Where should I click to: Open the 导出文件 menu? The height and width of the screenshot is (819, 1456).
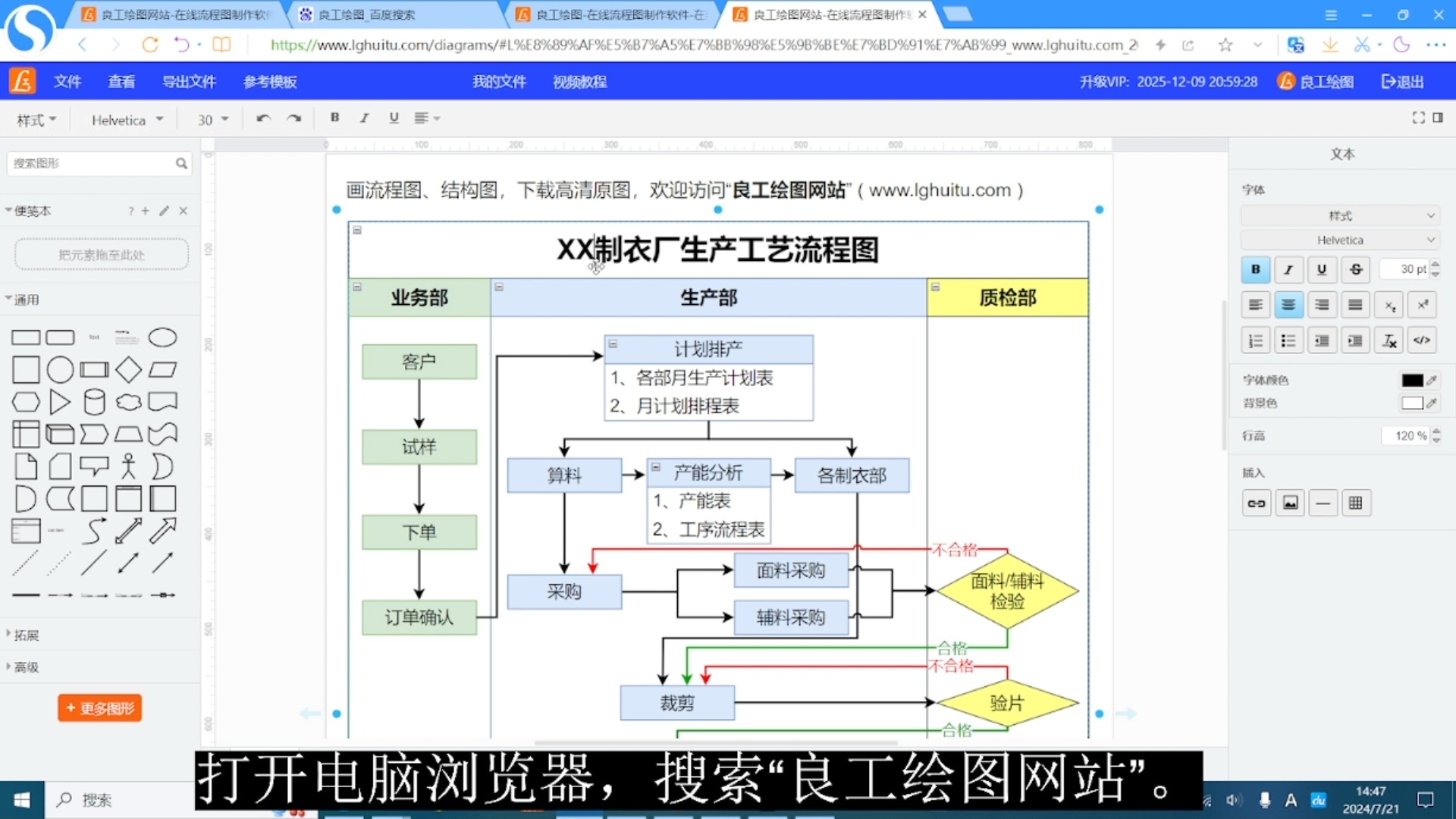189,81
